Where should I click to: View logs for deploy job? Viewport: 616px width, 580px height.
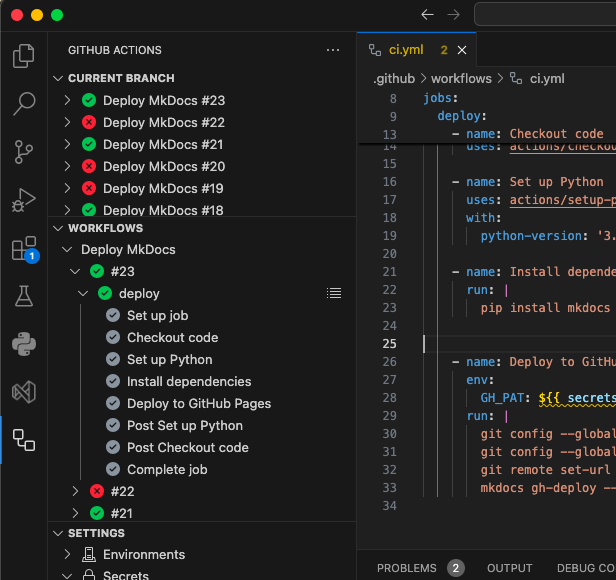(334, 293)
